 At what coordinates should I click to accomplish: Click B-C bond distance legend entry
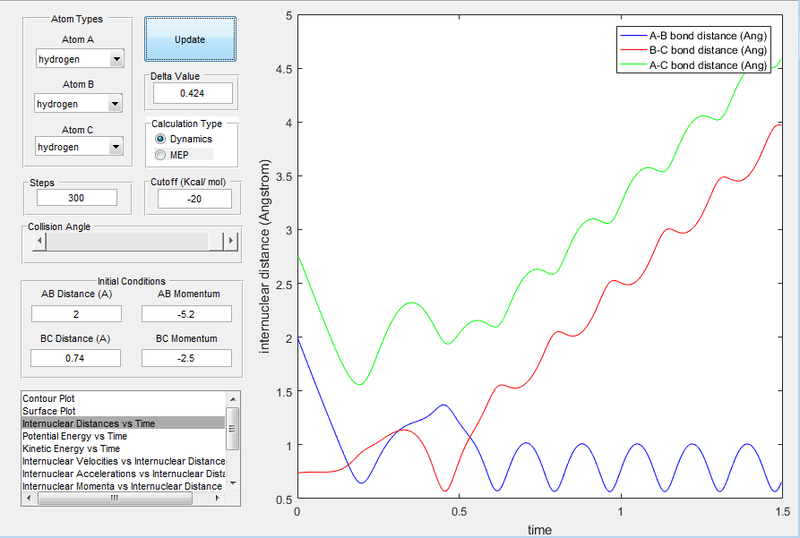pos(693,50)
